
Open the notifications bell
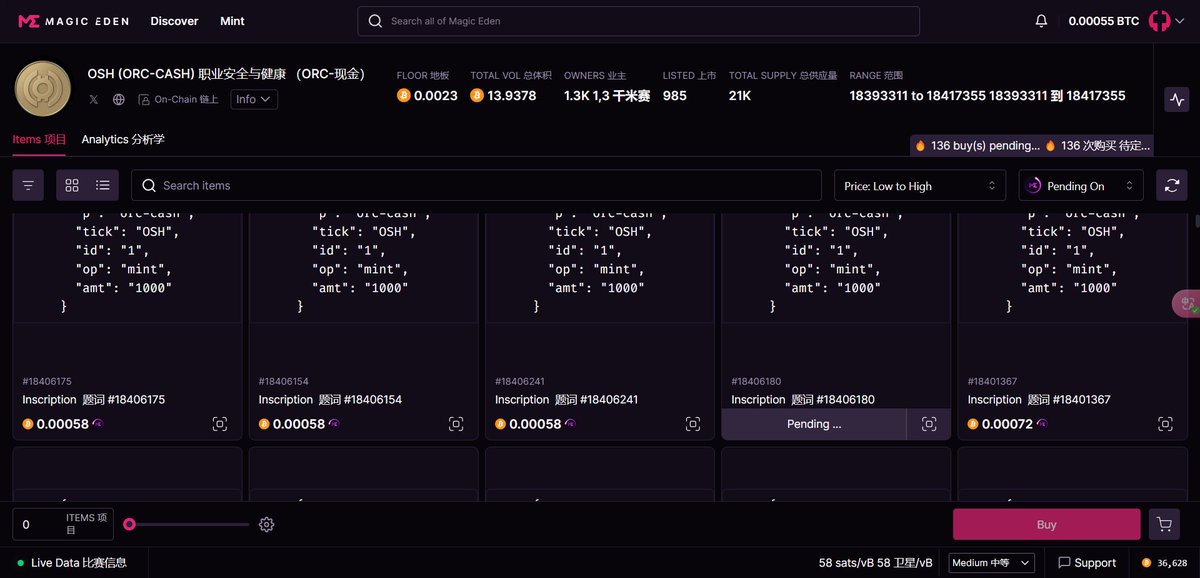[1042, 21]
